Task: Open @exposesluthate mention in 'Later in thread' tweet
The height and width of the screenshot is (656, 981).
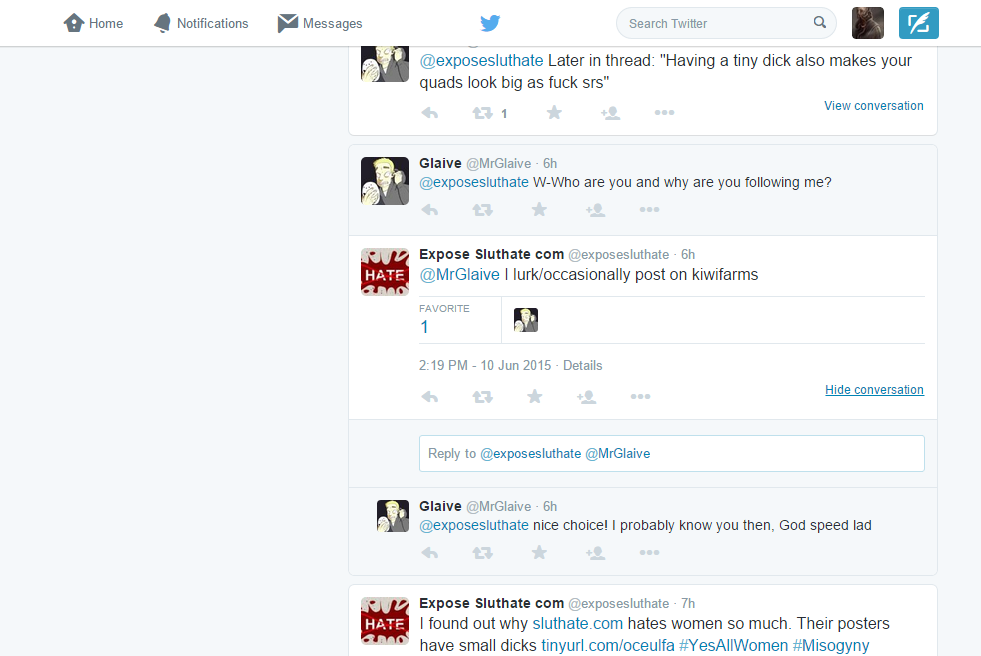Action: [481, 61]
